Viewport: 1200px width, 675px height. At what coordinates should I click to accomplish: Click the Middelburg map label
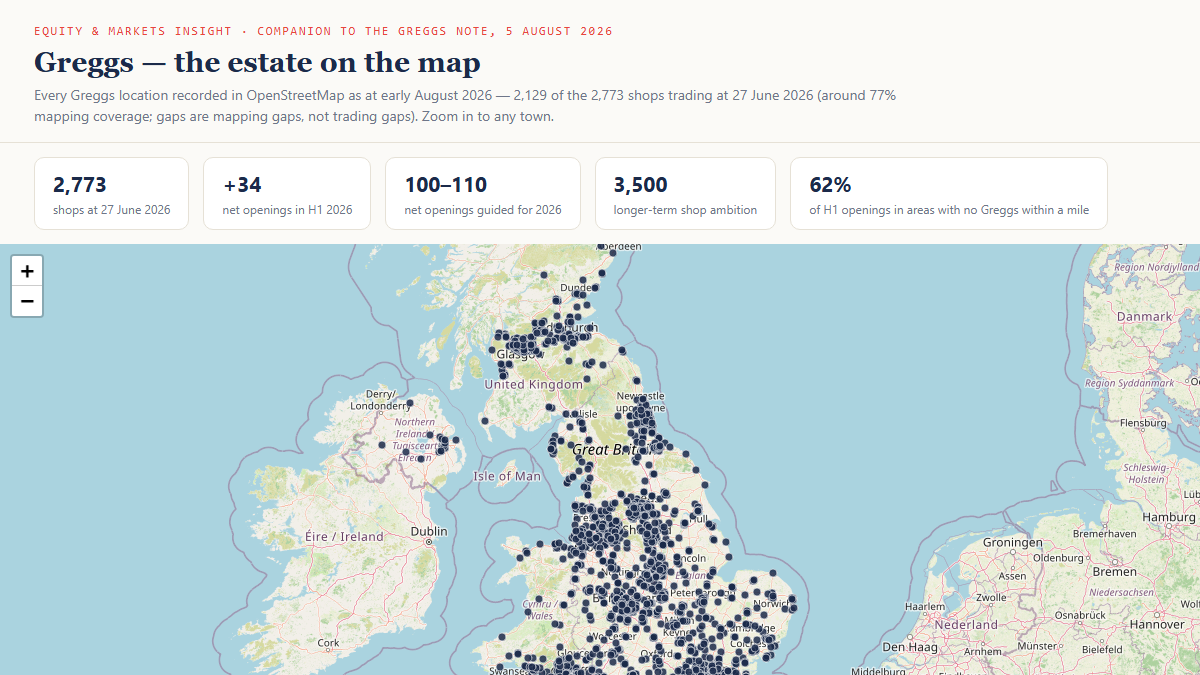coord(877,671)
